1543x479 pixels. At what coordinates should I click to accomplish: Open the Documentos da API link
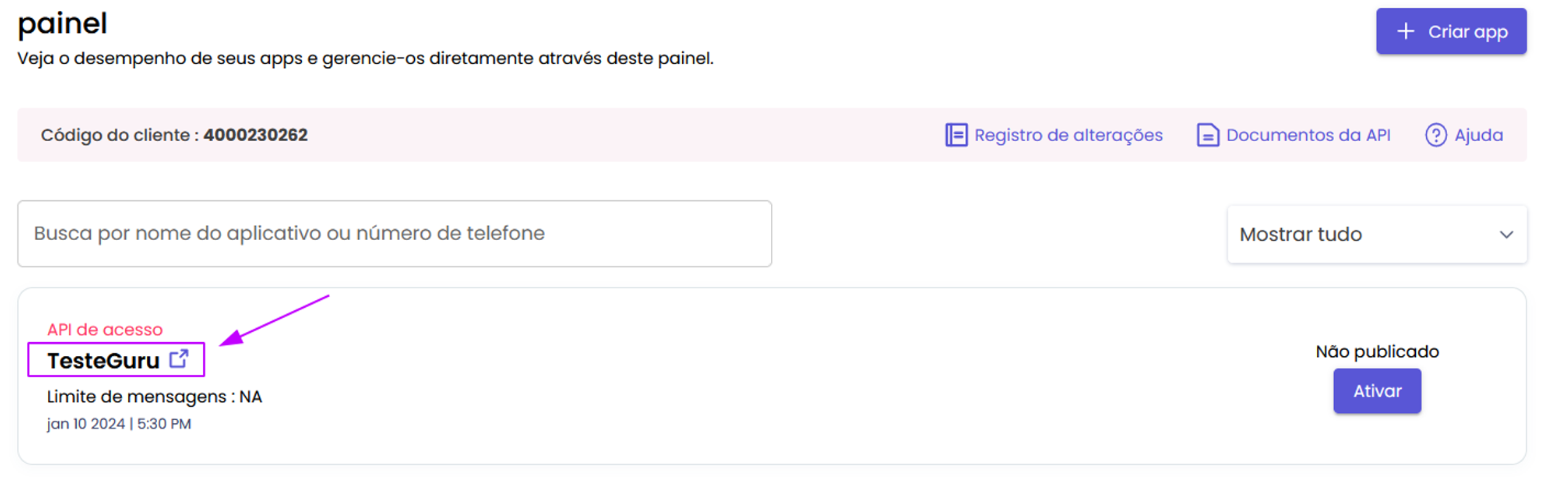tap(1294, 135)
